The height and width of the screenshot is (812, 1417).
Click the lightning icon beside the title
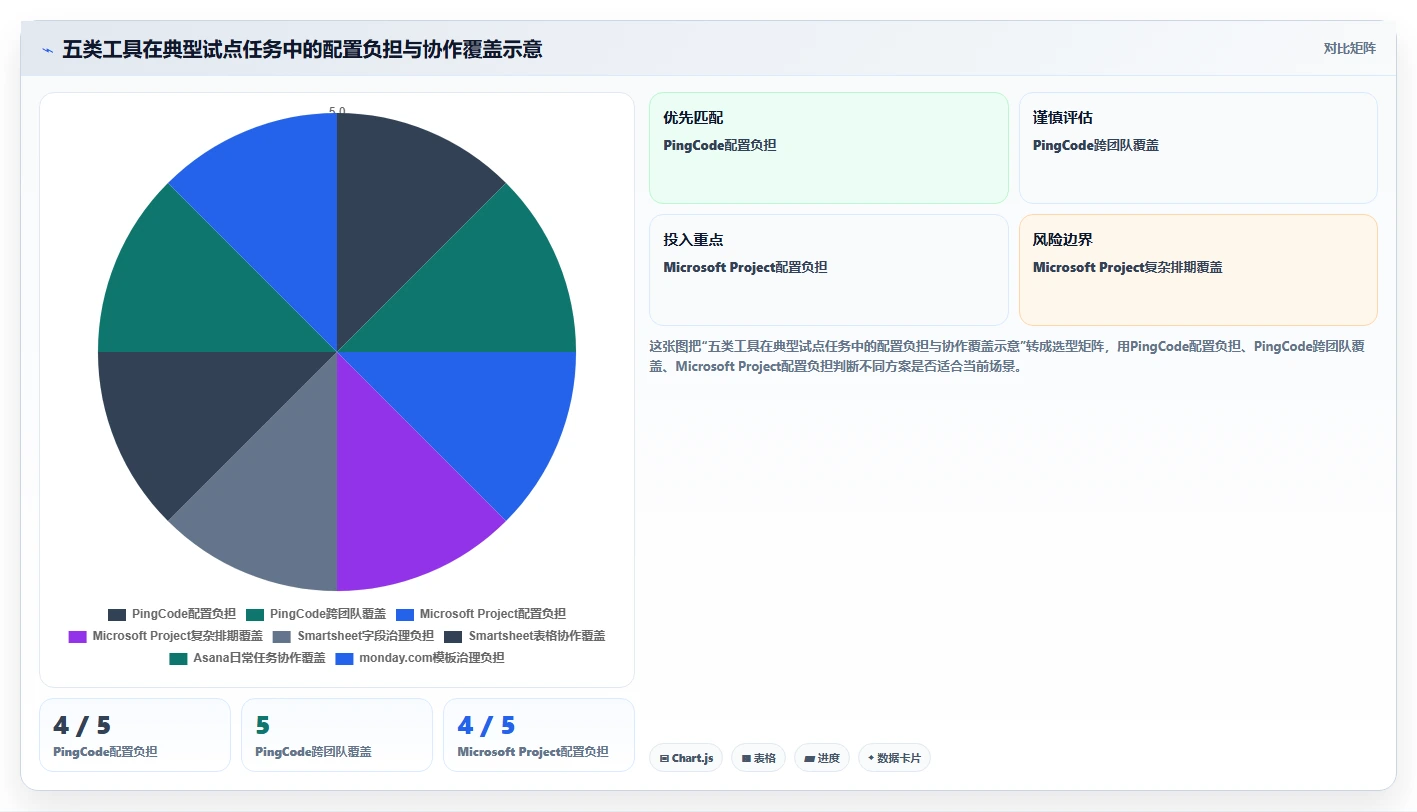(x=48, y=49)
